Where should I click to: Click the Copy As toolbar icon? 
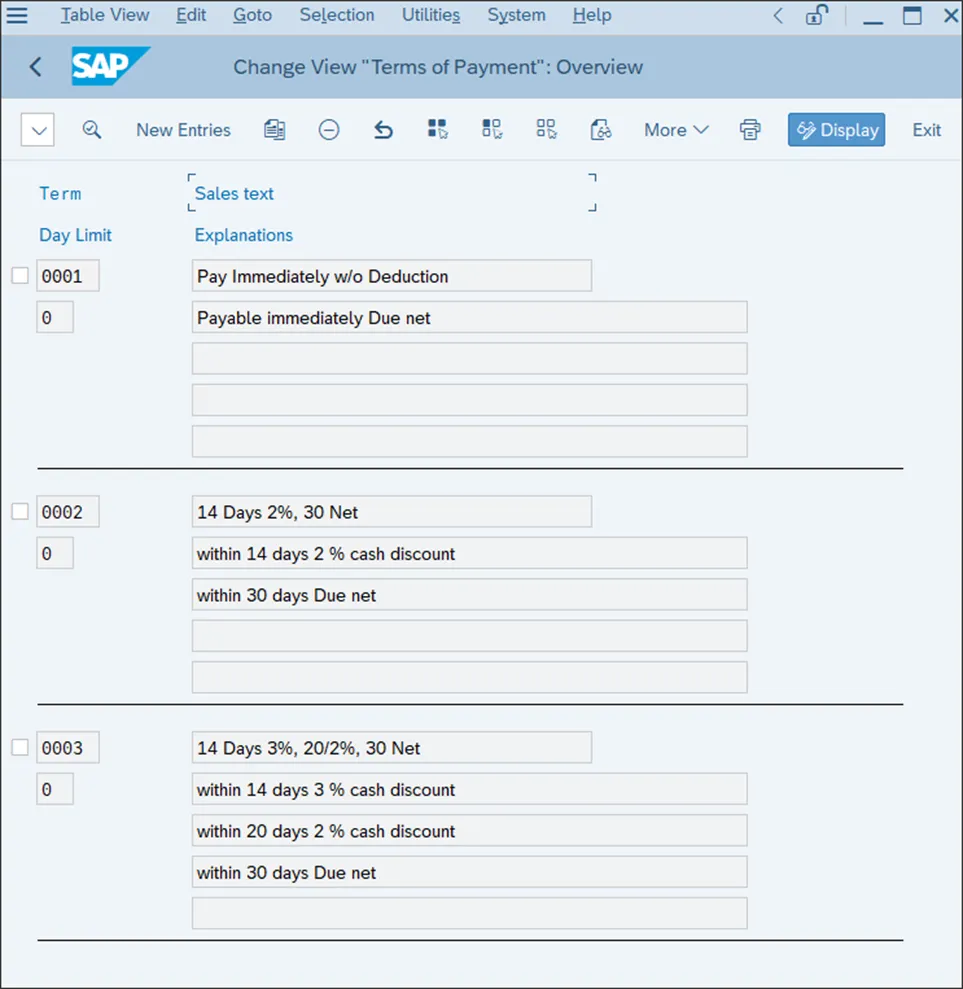274,130
